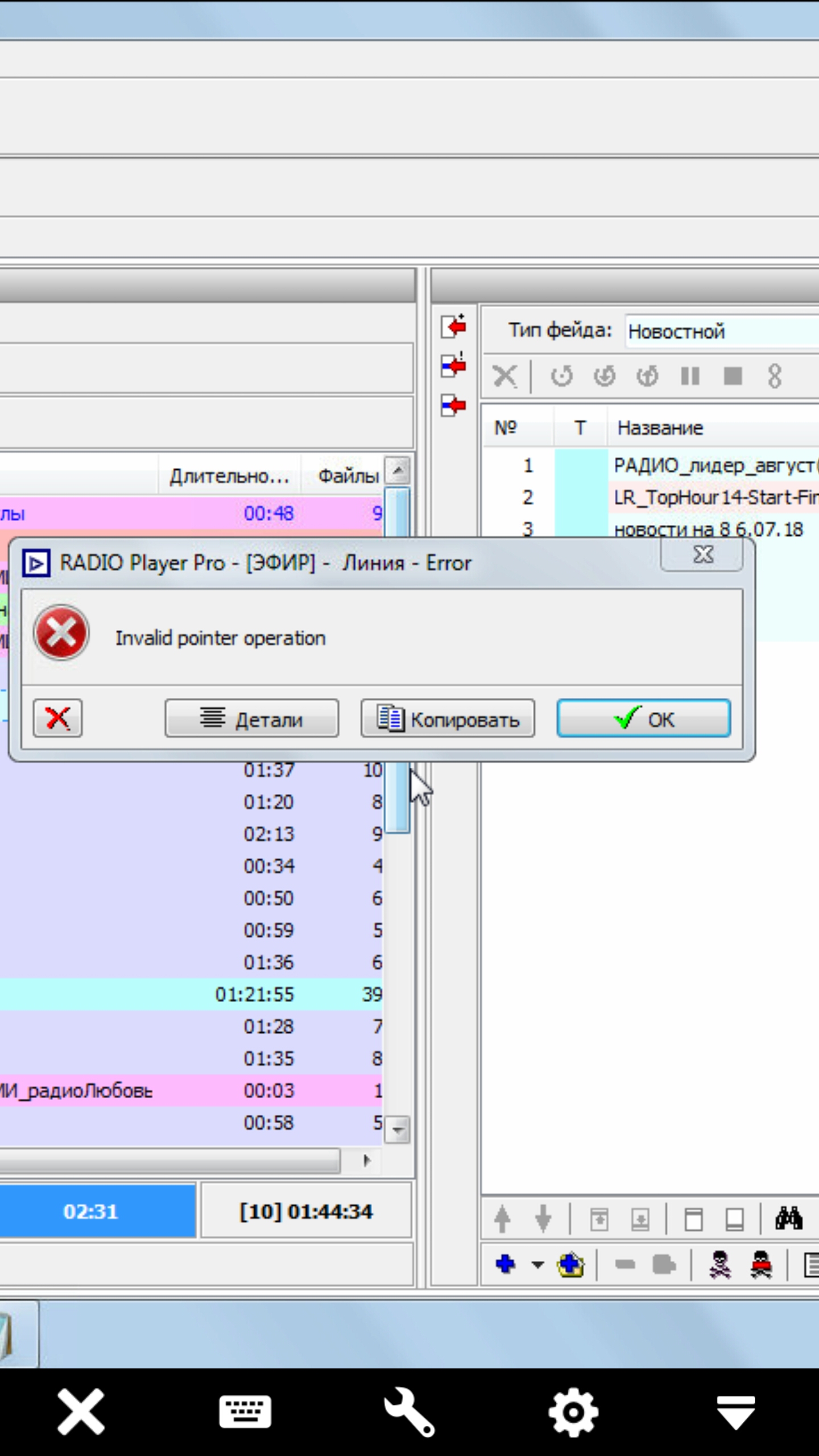
Task: Click the blue 02:31 progress indicator
Action: (98, 1211)
